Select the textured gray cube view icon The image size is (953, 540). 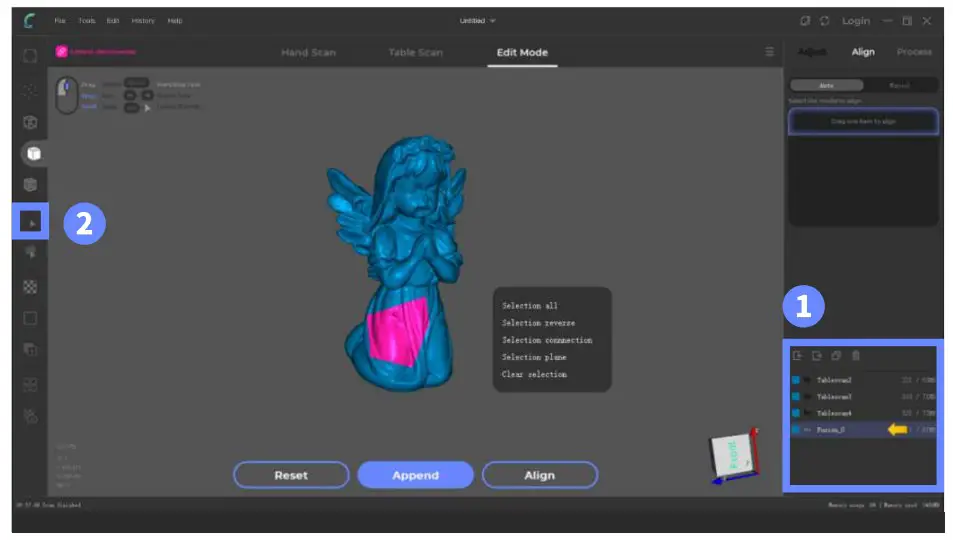point(30,185)
